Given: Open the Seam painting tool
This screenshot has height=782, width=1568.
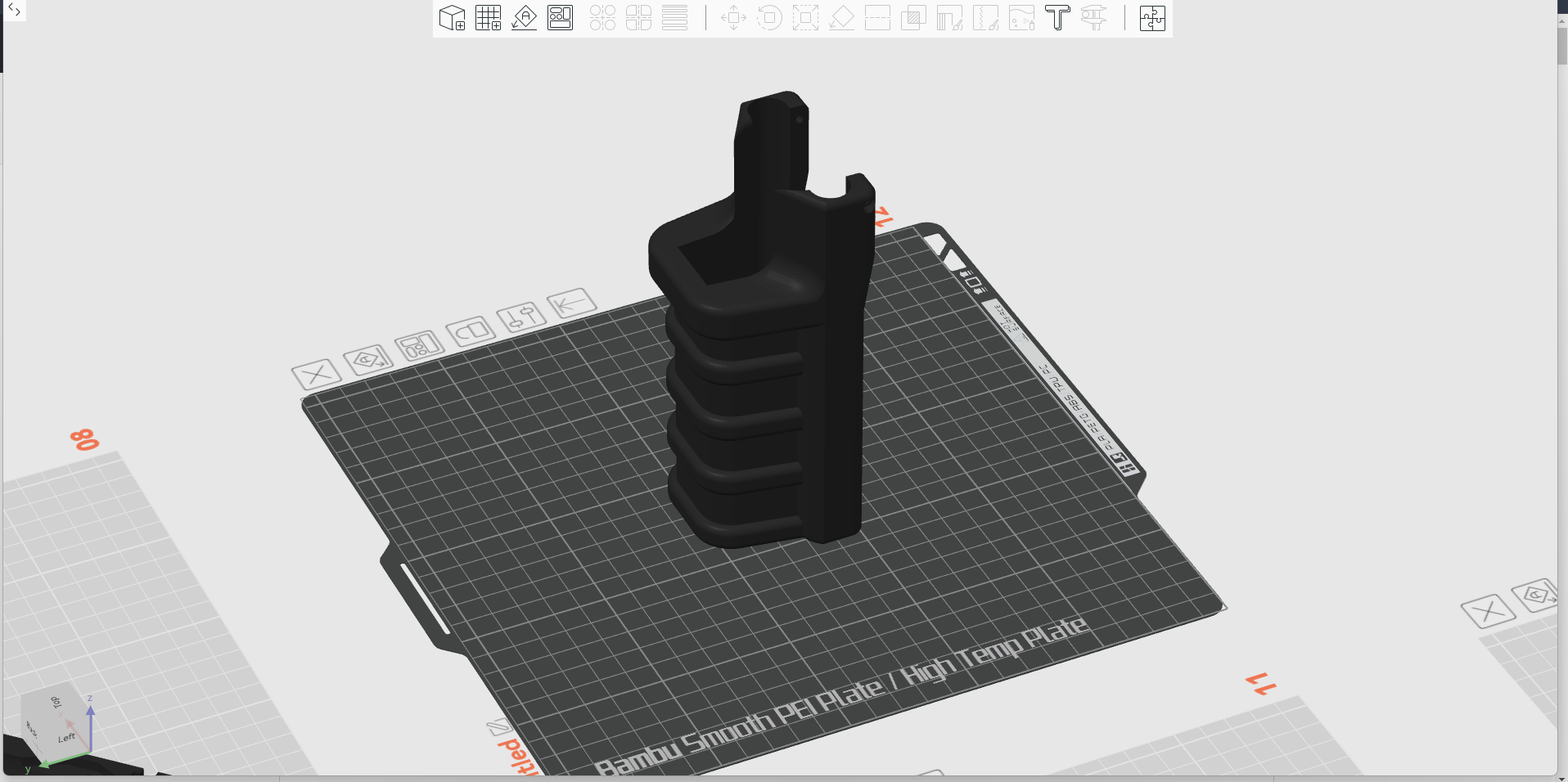Looking at the screenshot, I should pos(985,18).
